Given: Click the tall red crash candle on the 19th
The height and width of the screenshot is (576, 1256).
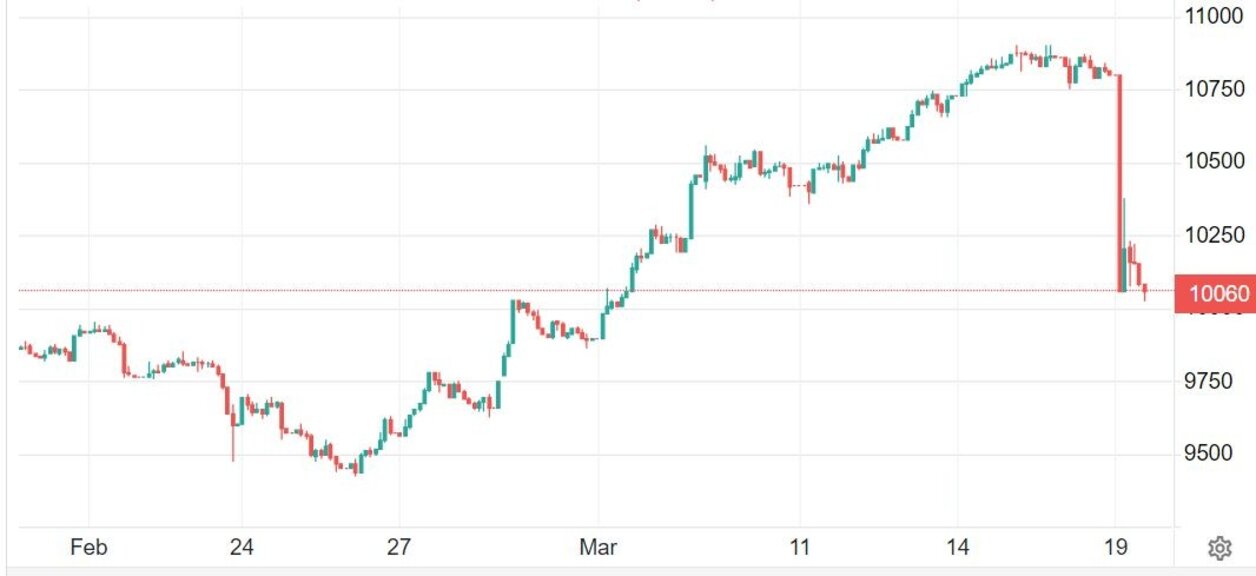Looking at the screenshot, I should 1119,180.
